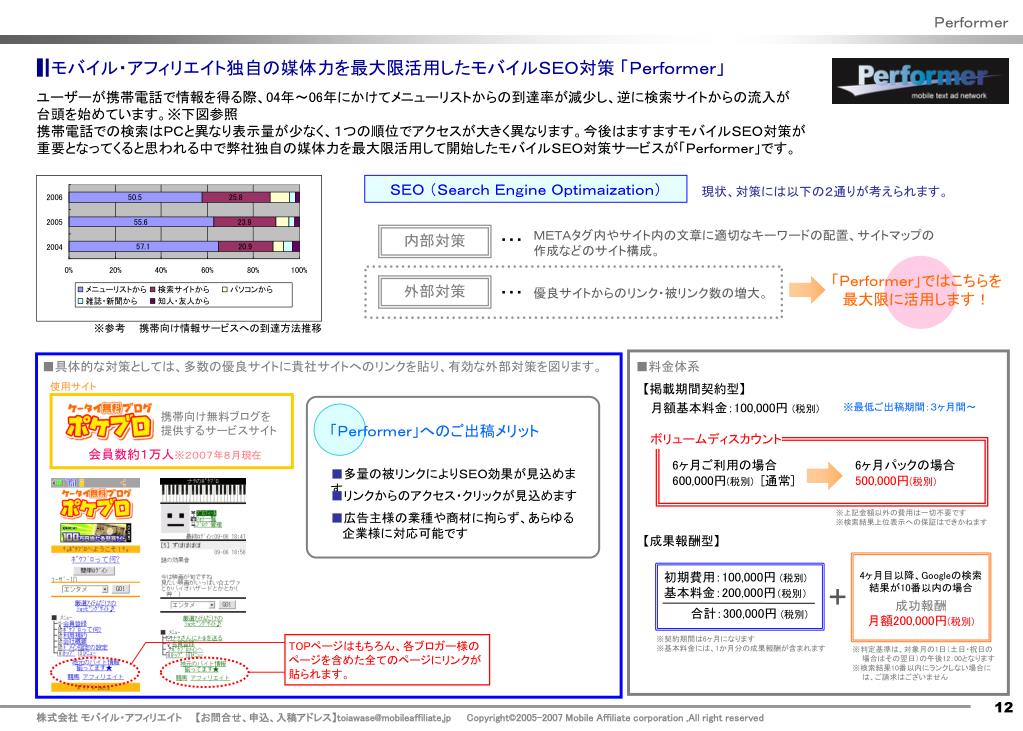The width and height of the screenshot is (1023, 731).
Task: Click the plus sign between the pricing boxes
Action: pos(837,597)
